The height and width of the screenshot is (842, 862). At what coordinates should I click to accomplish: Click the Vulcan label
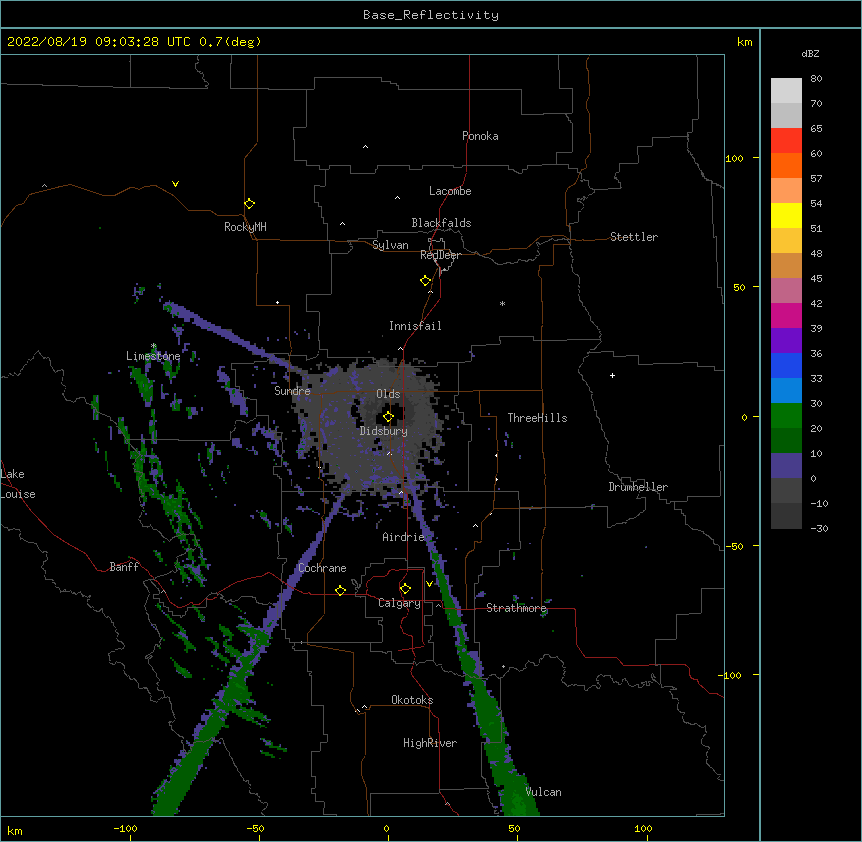[543, 792]
